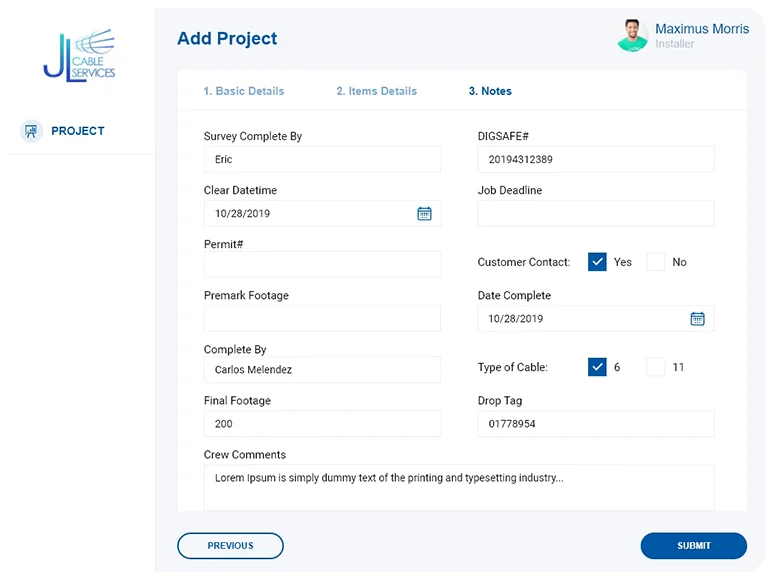Open the Date Complete calendar icon
773x580 pixels.
[x=697, y=318]
